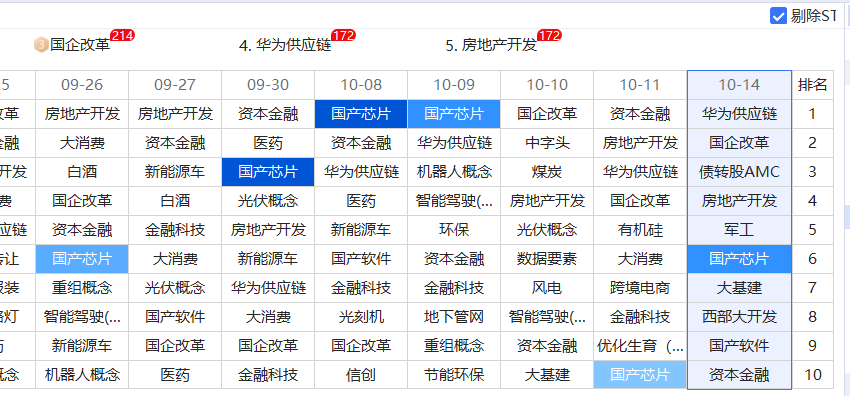The height and width of the screenshot is (396, 850).
Task: Click 有机硅 in the 10-11 column
Action: click(x=640, y=230)
